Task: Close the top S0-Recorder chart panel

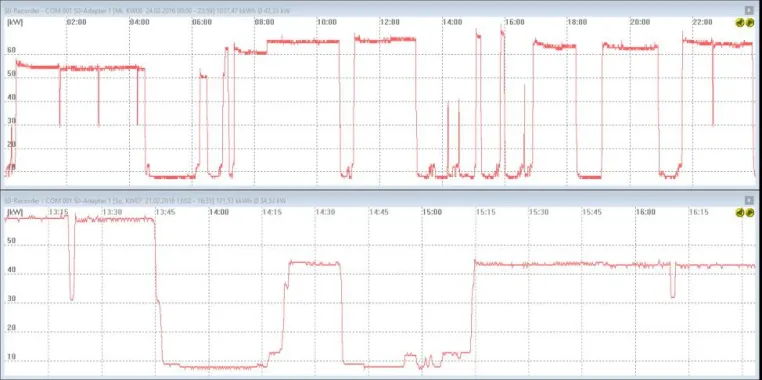Action: [x=749, y=10]
